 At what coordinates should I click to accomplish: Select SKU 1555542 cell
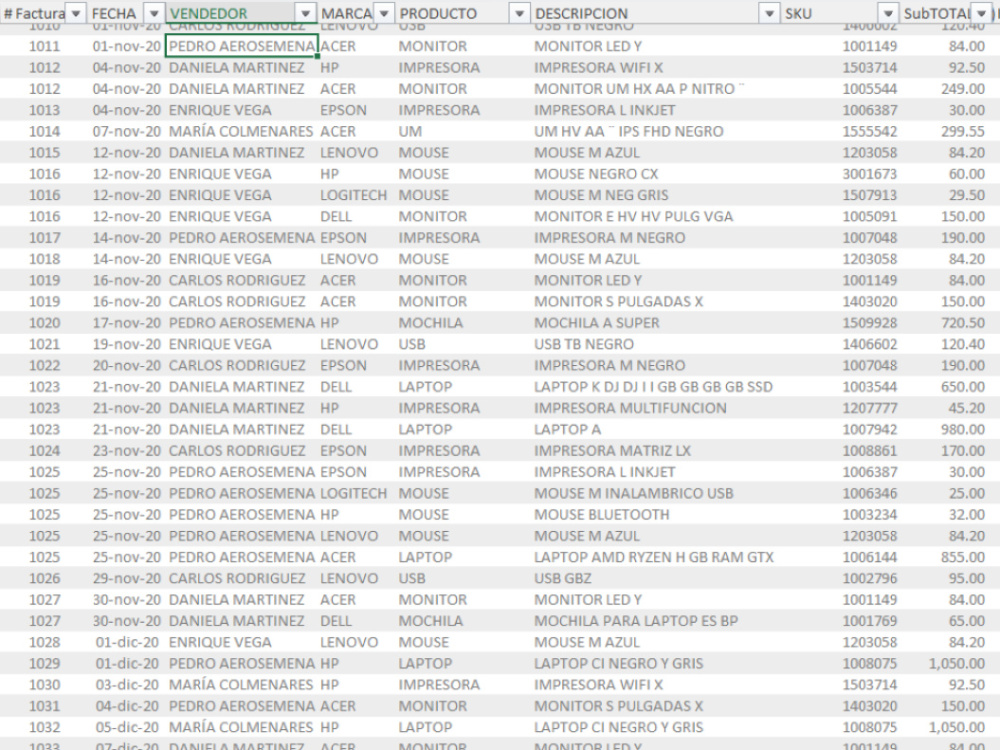pyautogui.click(x=869, y=131)
